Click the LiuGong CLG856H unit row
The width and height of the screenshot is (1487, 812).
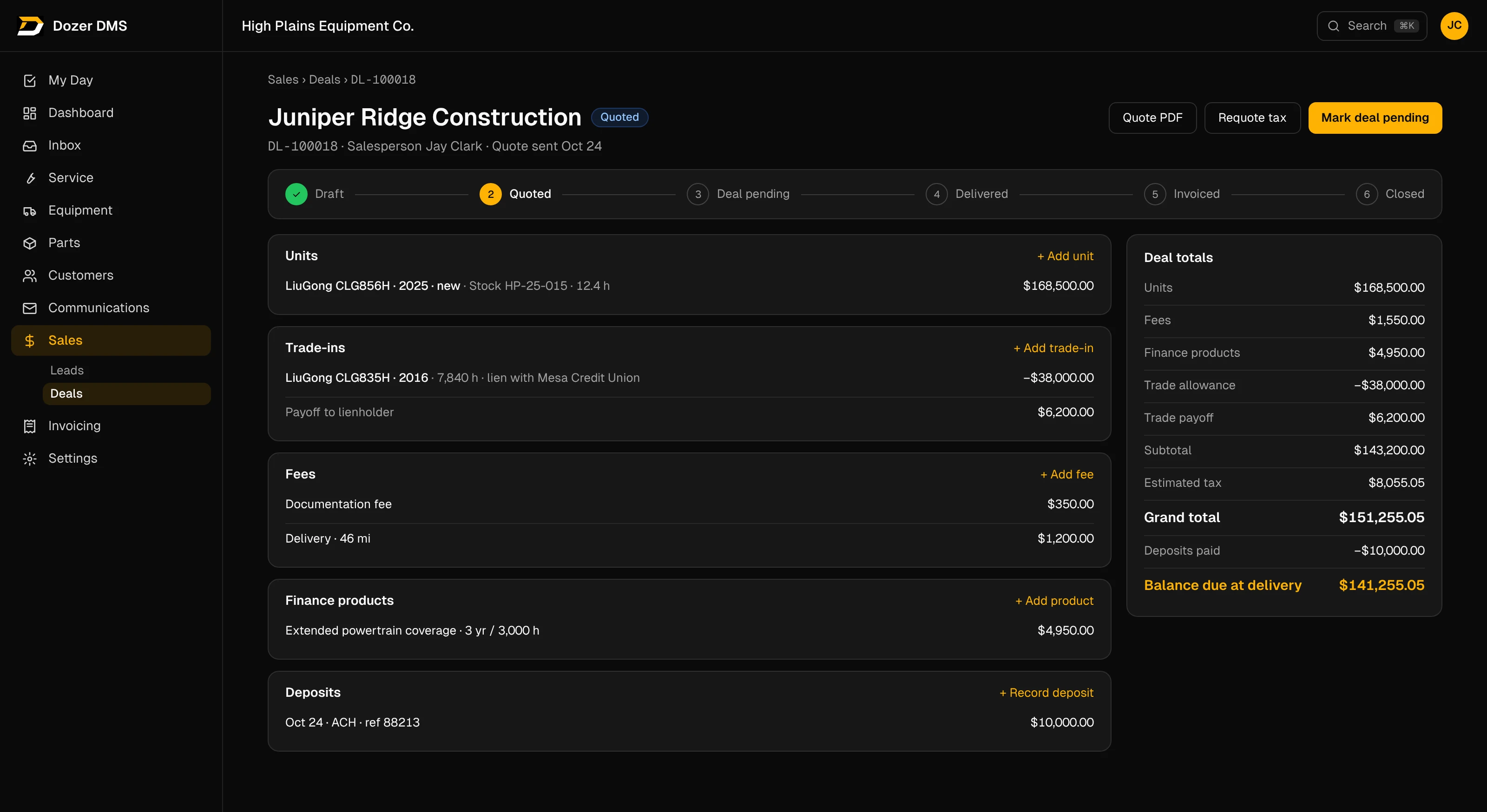click(x=689, y=286)
